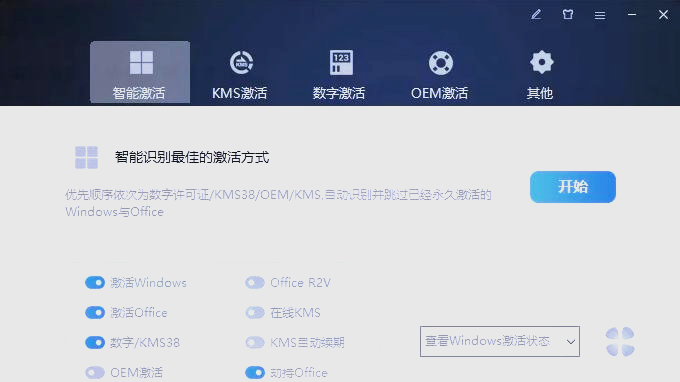Turn on the 在线KMS switch
This screenshot has height=382, width=680.
(255, 313)
